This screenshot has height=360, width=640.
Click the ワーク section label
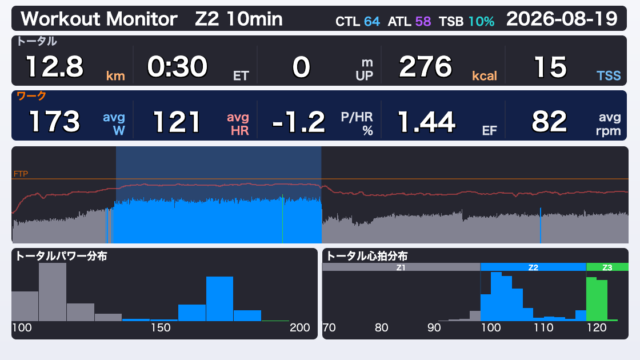point(31,96)
